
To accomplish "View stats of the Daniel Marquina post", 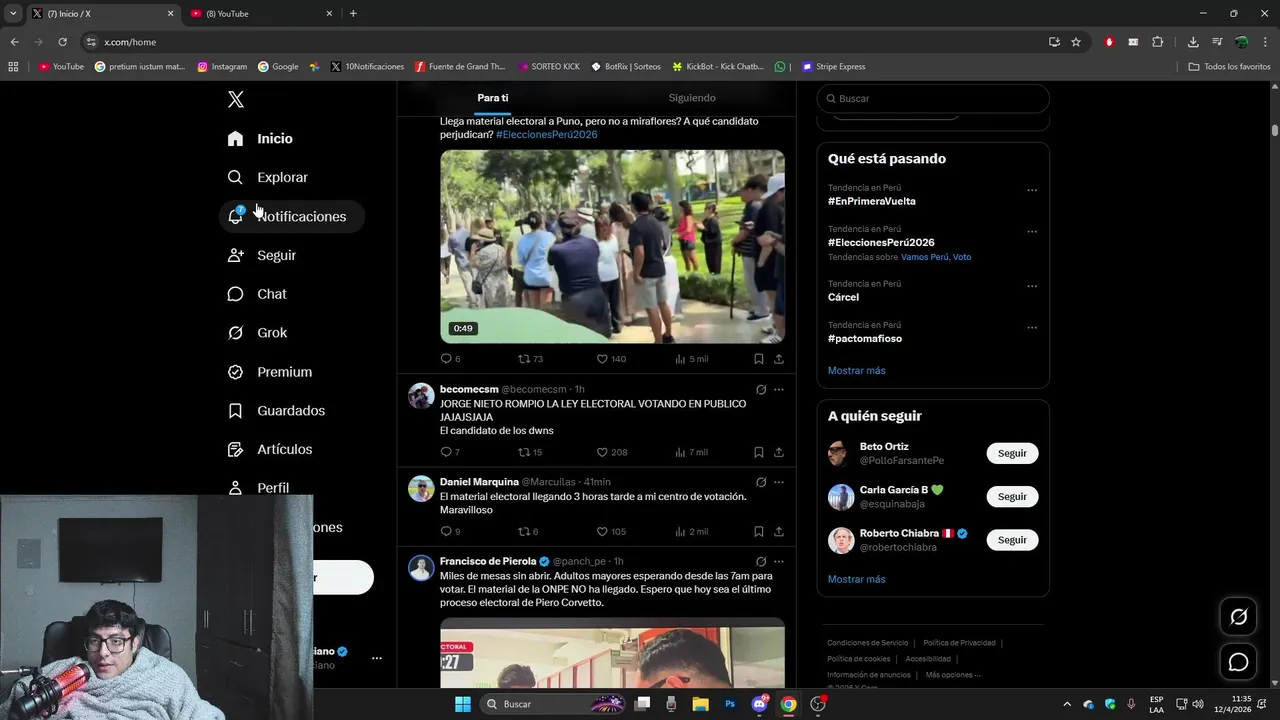I will (692, 531).
